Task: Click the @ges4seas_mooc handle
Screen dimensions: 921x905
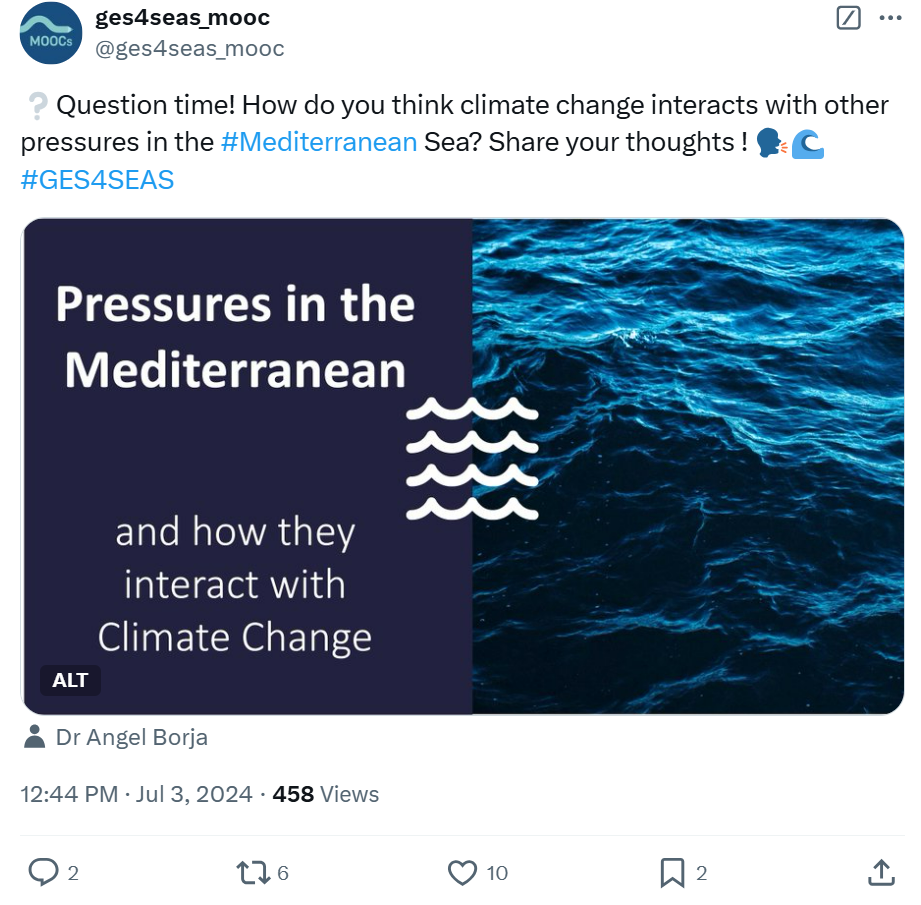Action: 189,48
